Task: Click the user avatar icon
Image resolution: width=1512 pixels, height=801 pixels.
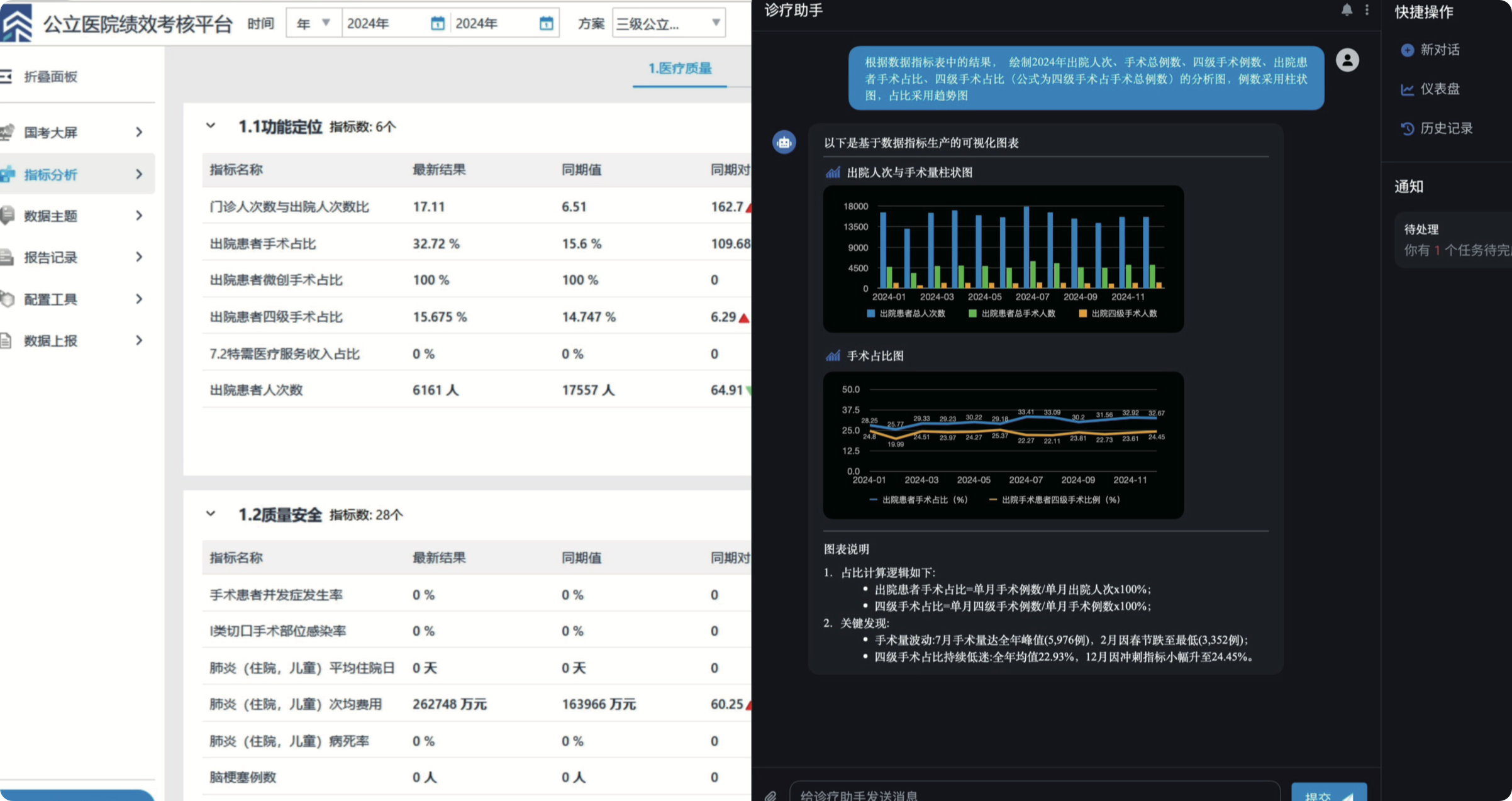Action: (x=1347, y=60)
